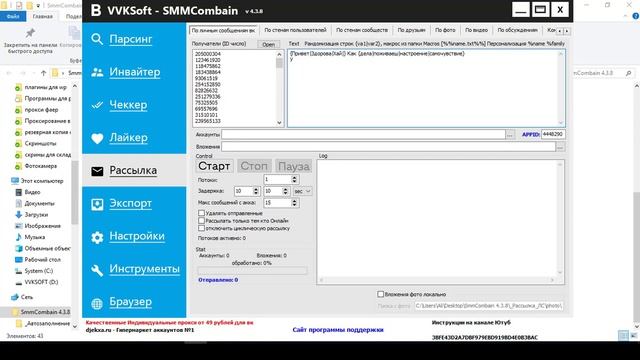
Task: Click the Старт button
Action: pyautogui.click(x=214, y=166)
